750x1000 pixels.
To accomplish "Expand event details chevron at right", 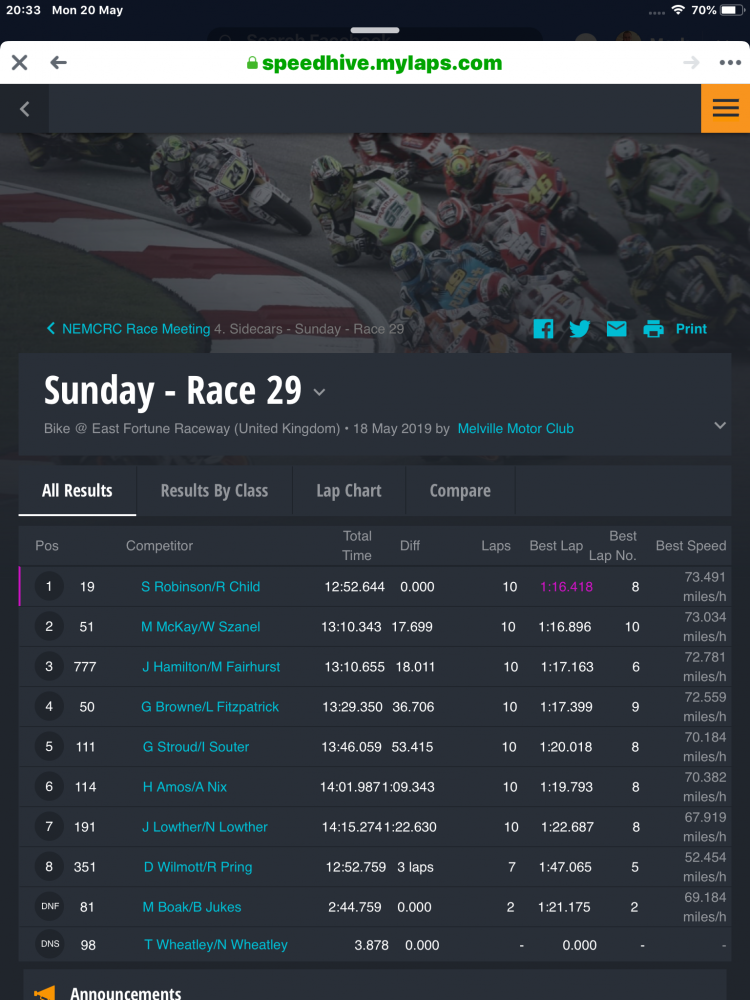I will click(720, 425).
